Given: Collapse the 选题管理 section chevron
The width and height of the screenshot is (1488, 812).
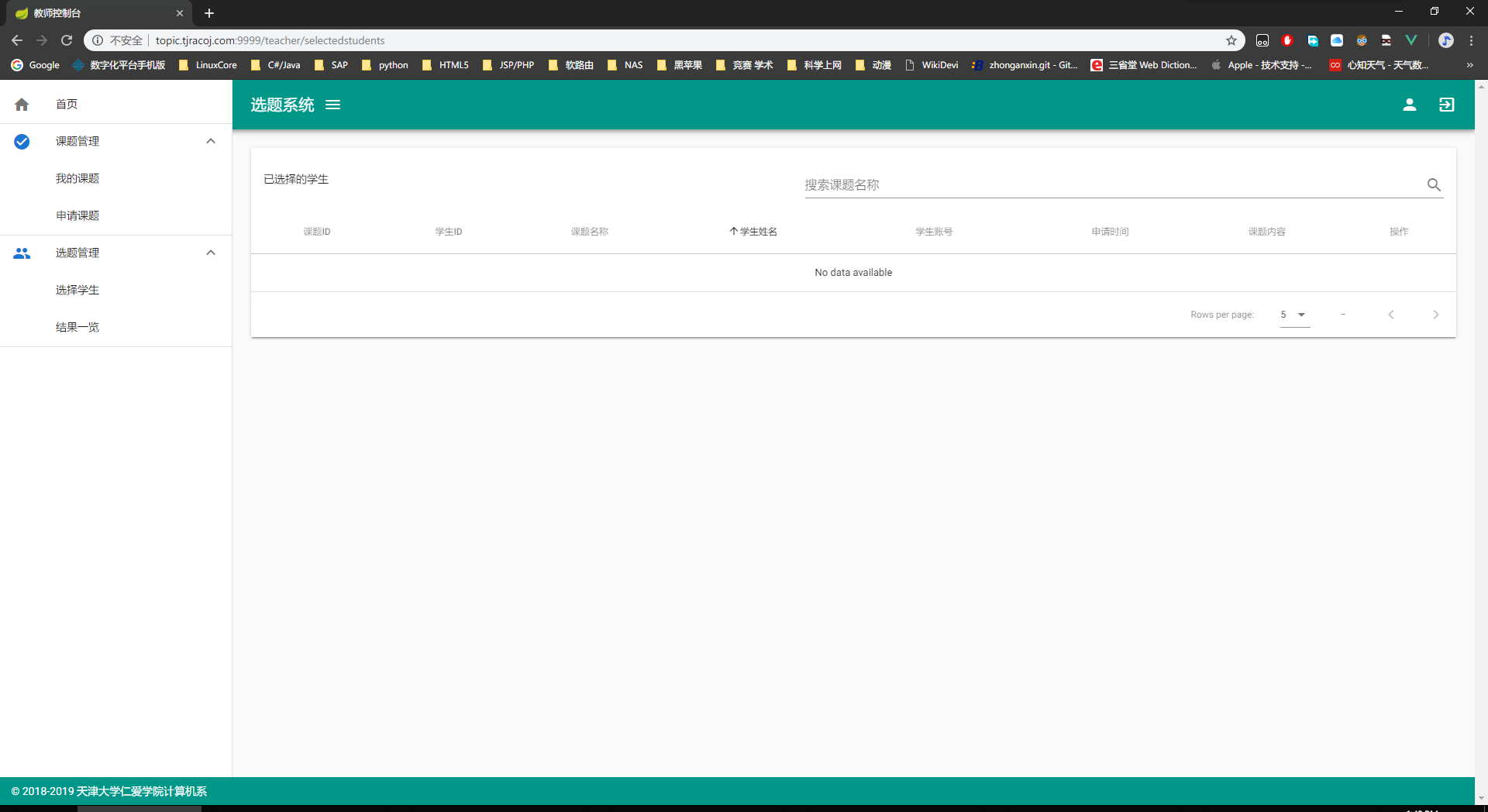Looking at the screenshot, I should pos(211,253).
